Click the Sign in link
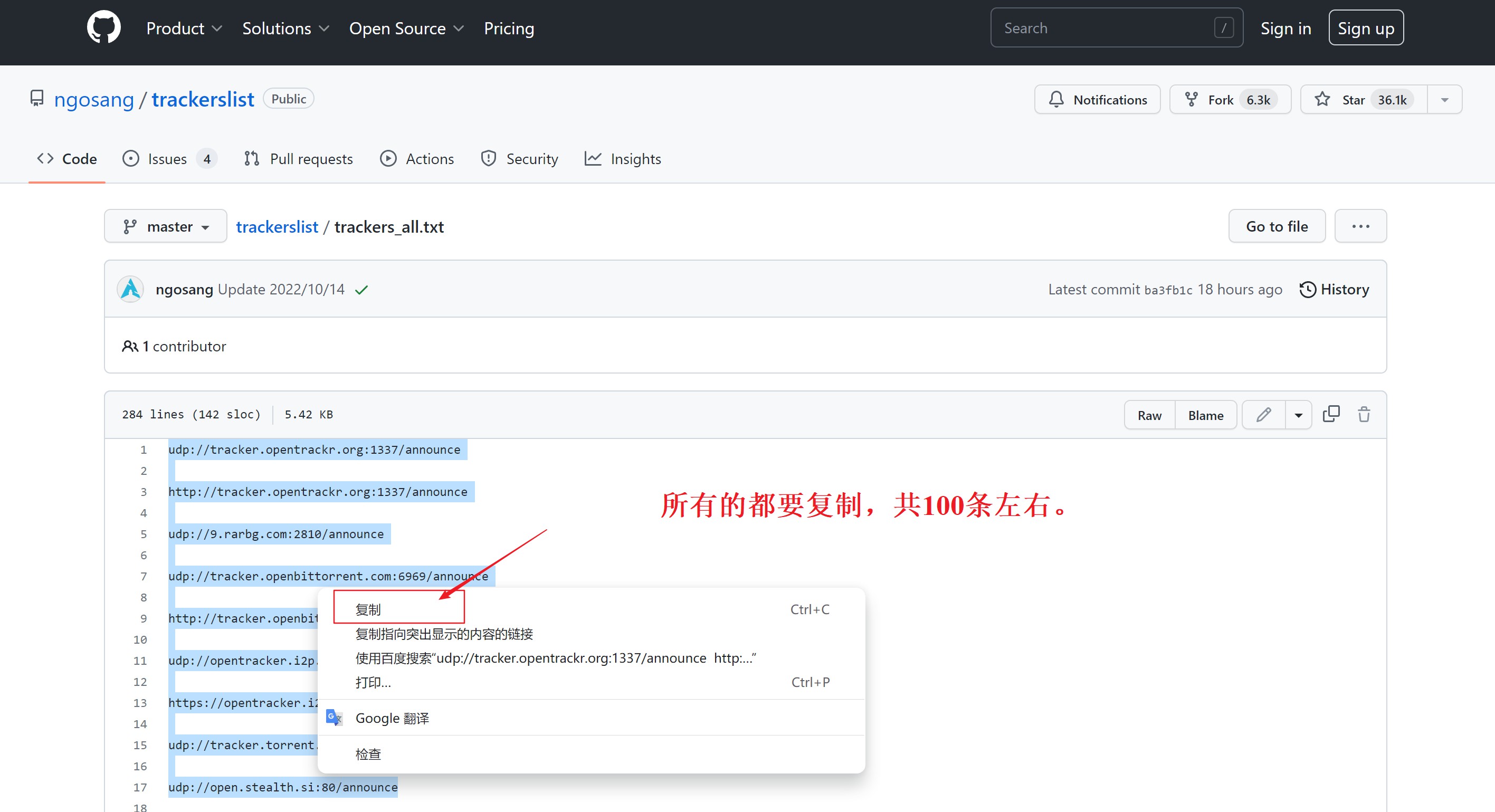Viewport: 1495px width, 812px height. [1285, 28]
